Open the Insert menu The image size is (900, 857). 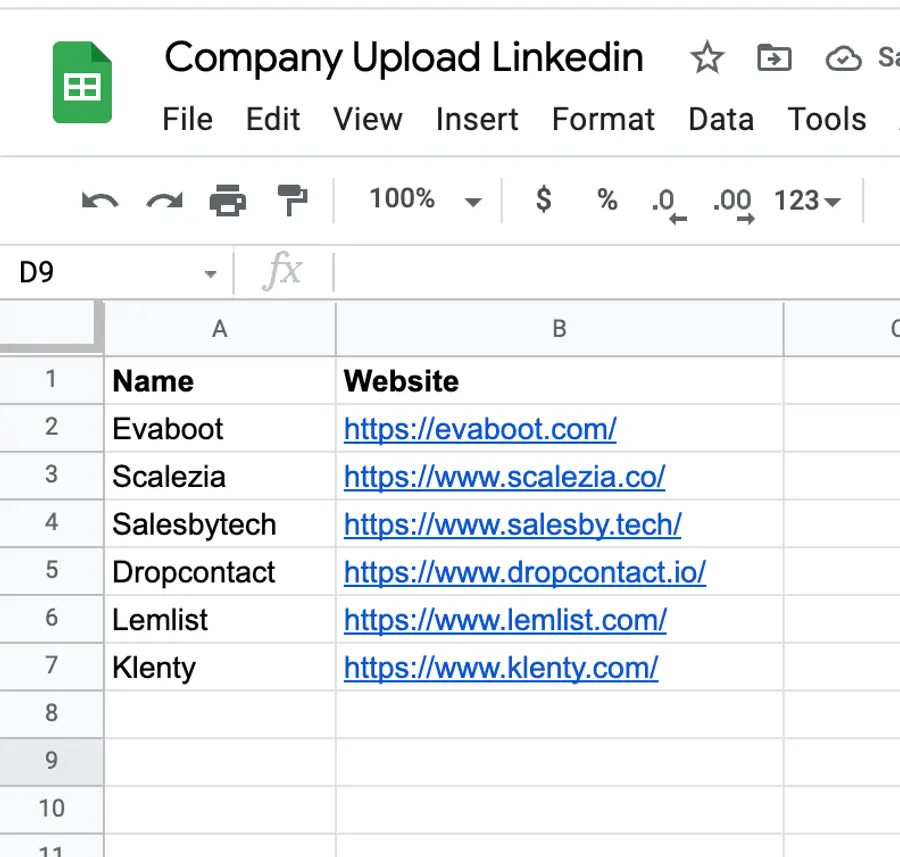tap(477, 119)
